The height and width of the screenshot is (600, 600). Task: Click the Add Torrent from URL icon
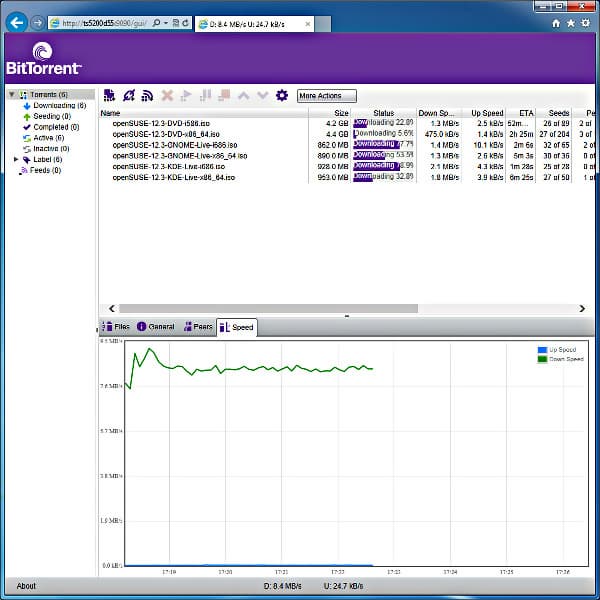[x=129, y=95]
